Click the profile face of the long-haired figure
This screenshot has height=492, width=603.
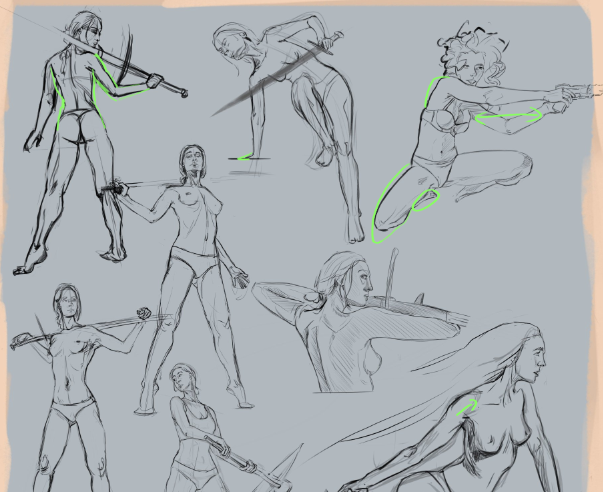(537, 357)
